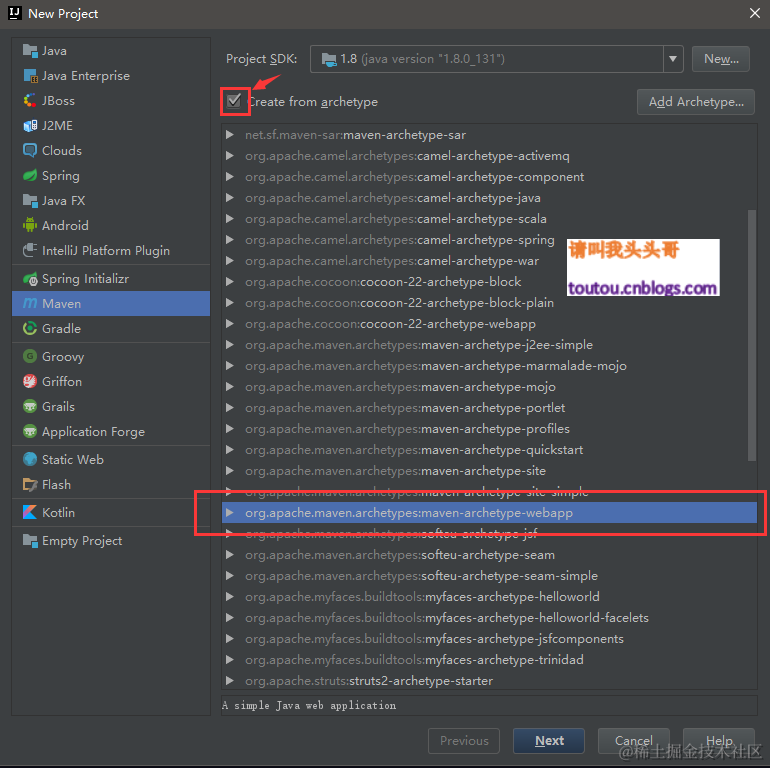Select myfaces-archetype-helloworld-facelets row
This screenshot has width=770, height=768.
[x=489, y=618]
